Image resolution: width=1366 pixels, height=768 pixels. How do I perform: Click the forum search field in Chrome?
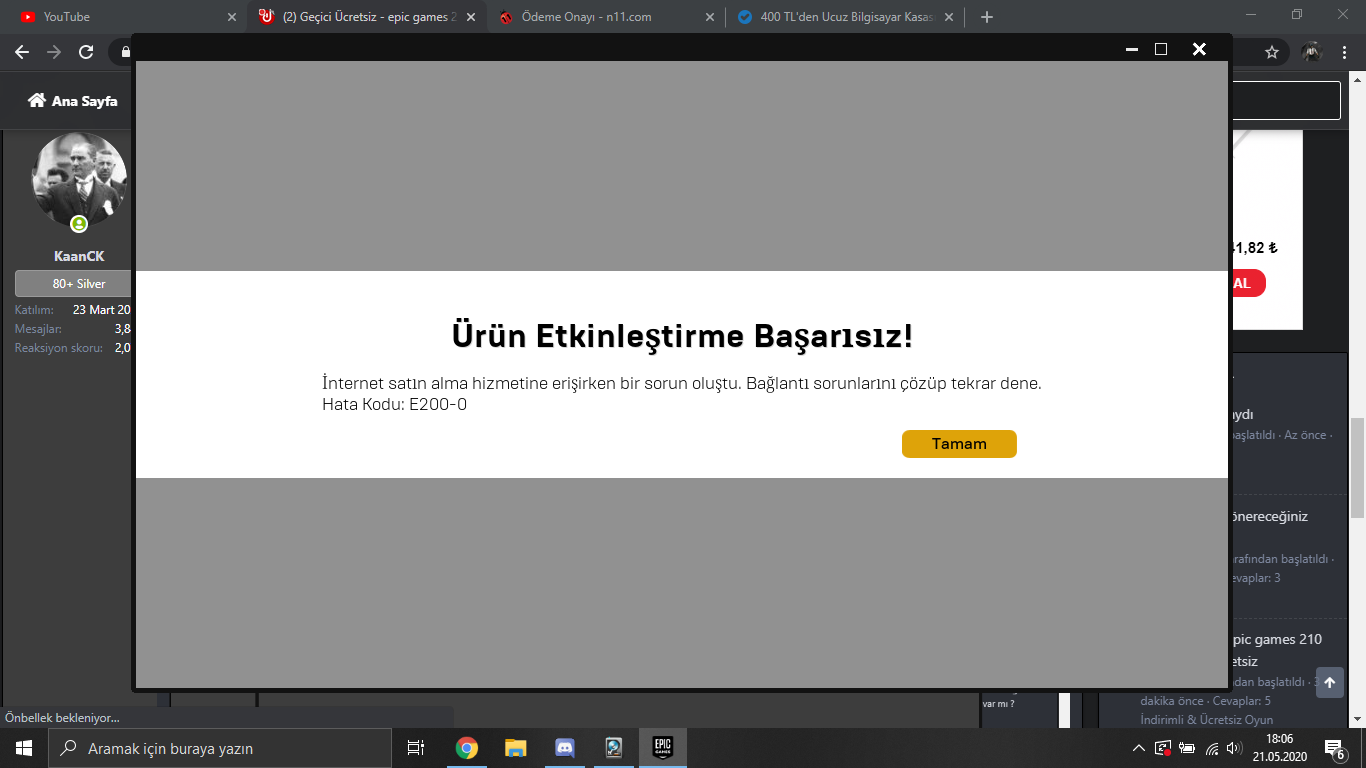pos(1286,101)
